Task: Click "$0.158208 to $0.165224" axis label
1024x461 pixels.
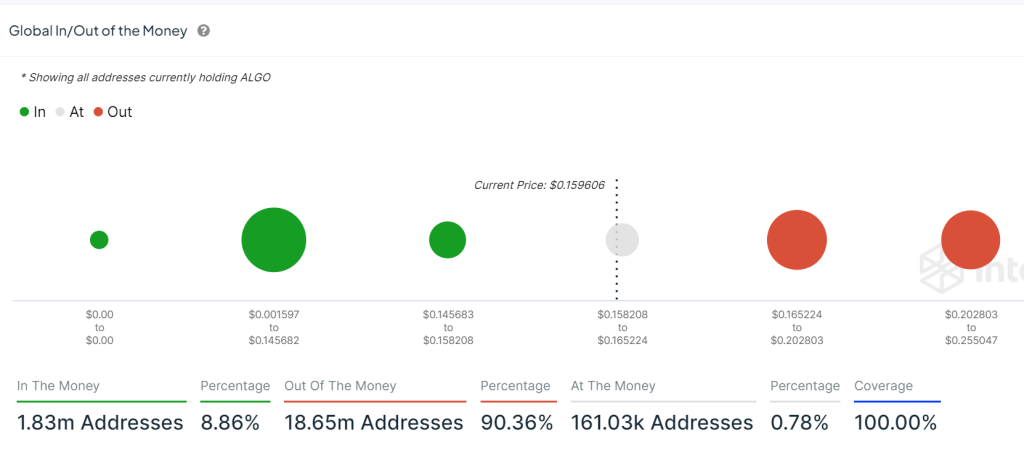Action: [622, 327]
